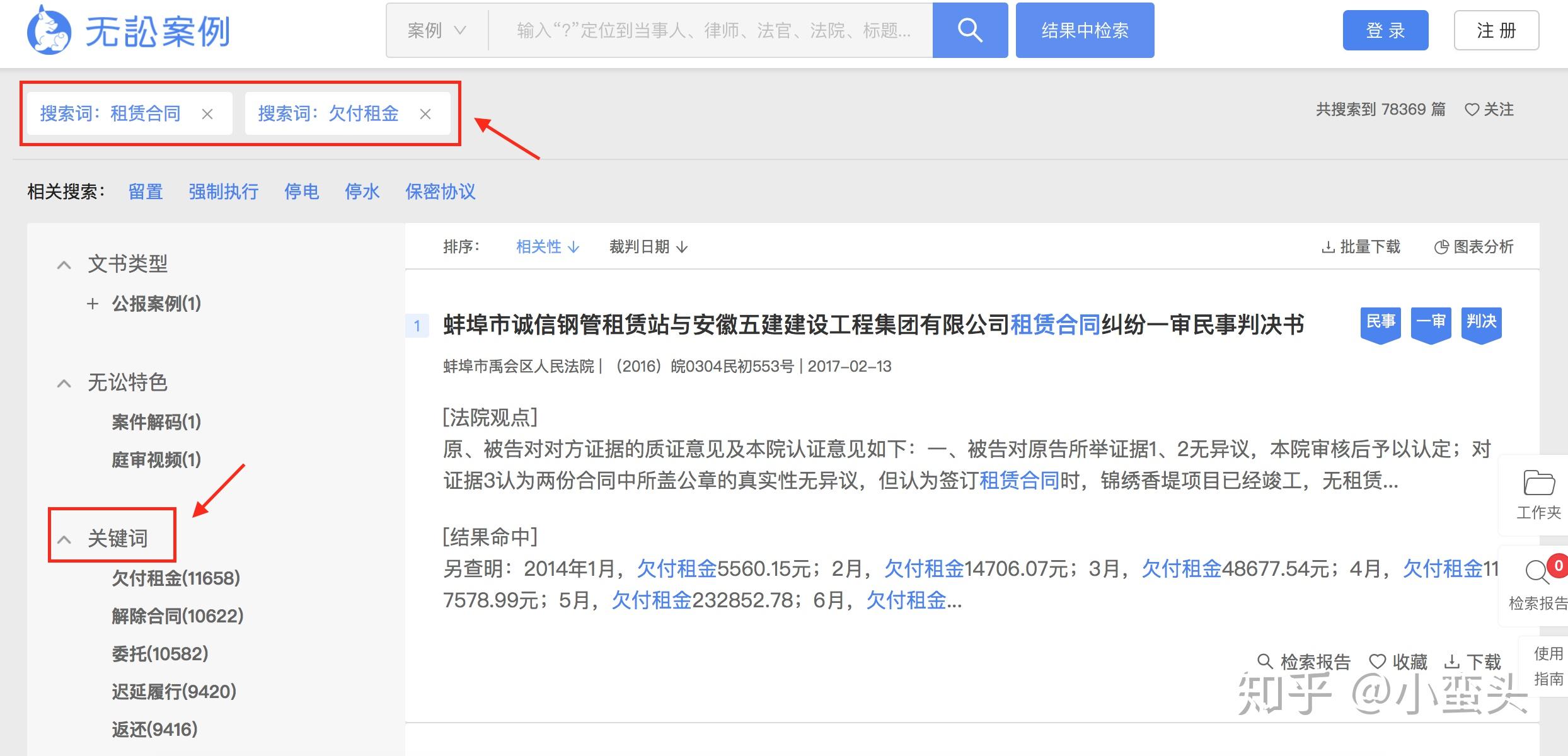Click the 无讼案例 logo icon
This screenshot has height=756, width=1568.
[49, 30]
